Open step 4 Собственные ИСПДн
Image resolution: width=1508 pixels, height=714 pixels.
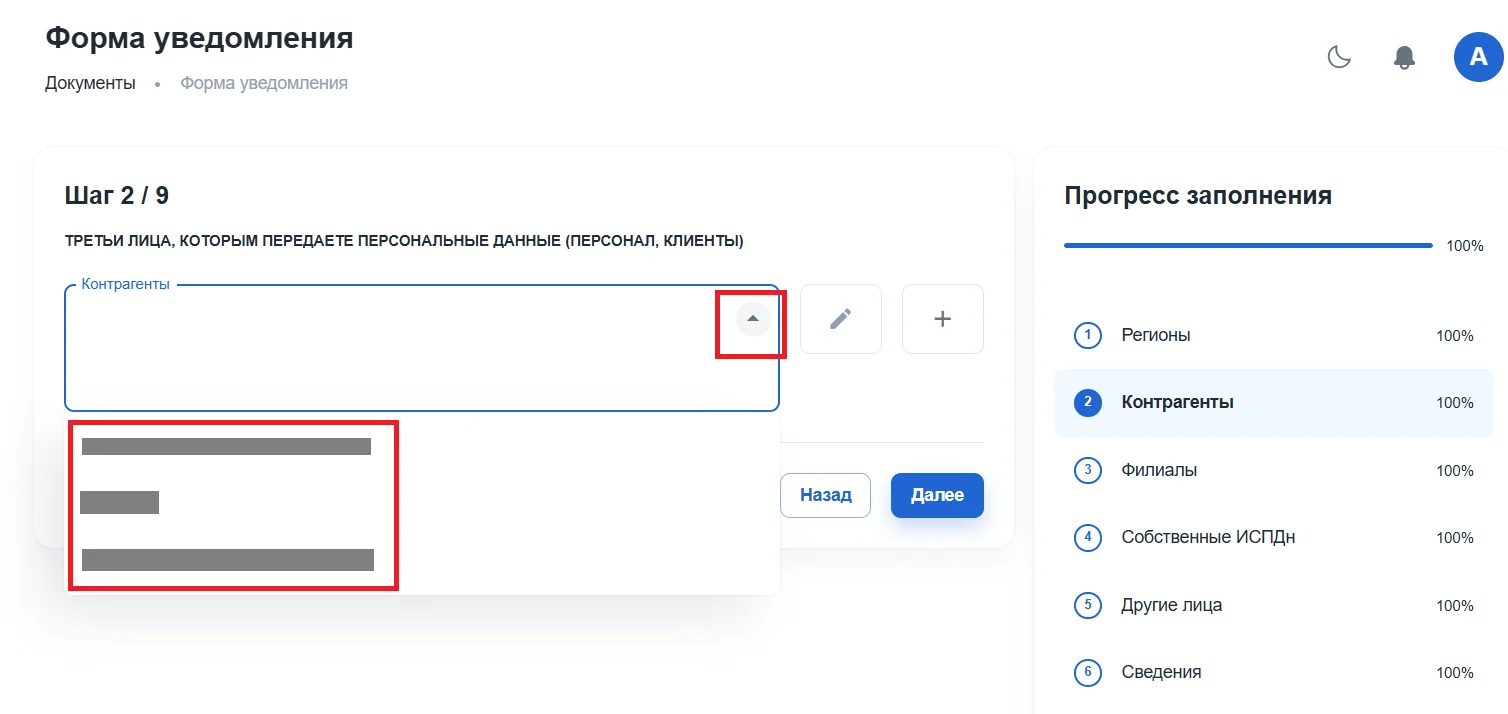pos(1273,537)
